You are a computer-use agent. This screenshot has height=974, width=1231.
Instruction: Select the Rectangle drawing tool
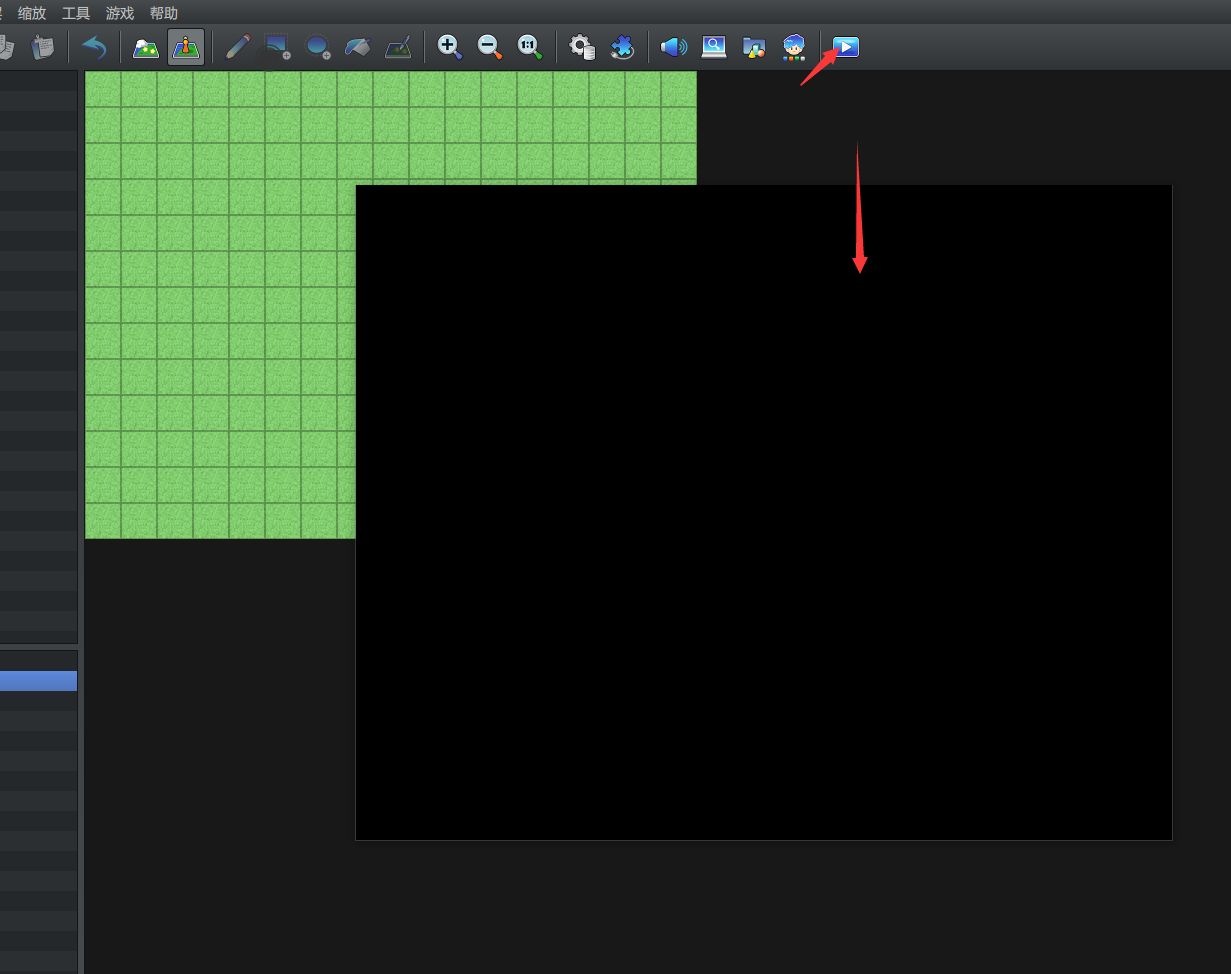coord(278,47)
